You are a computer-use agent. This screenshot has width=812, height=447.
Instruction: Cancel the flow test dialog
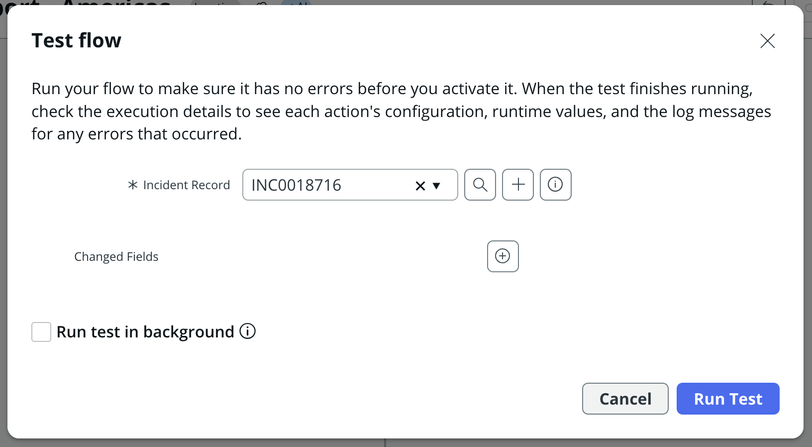625,398
